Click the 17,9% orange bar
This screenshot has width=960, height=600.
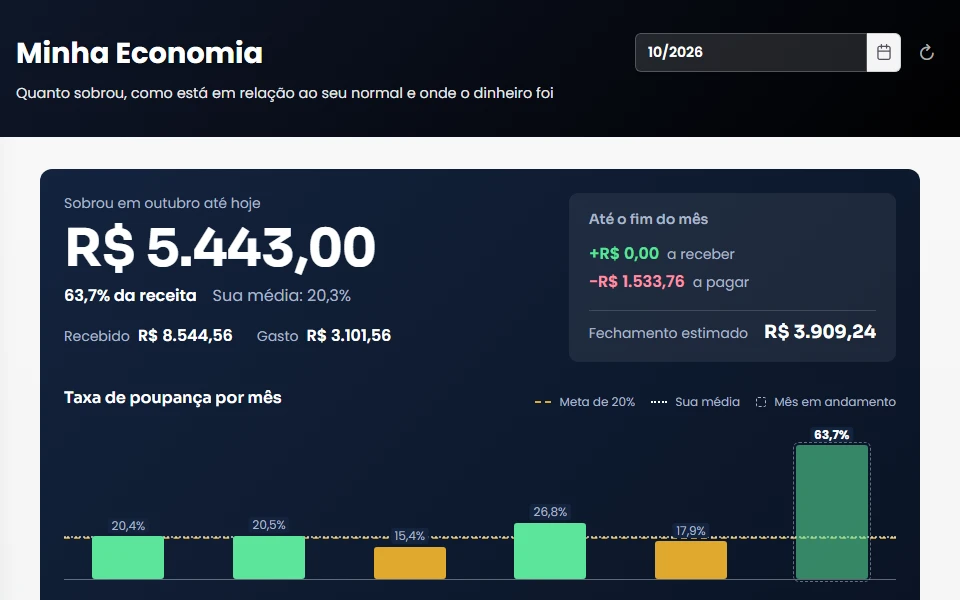[x=691, y=560]
